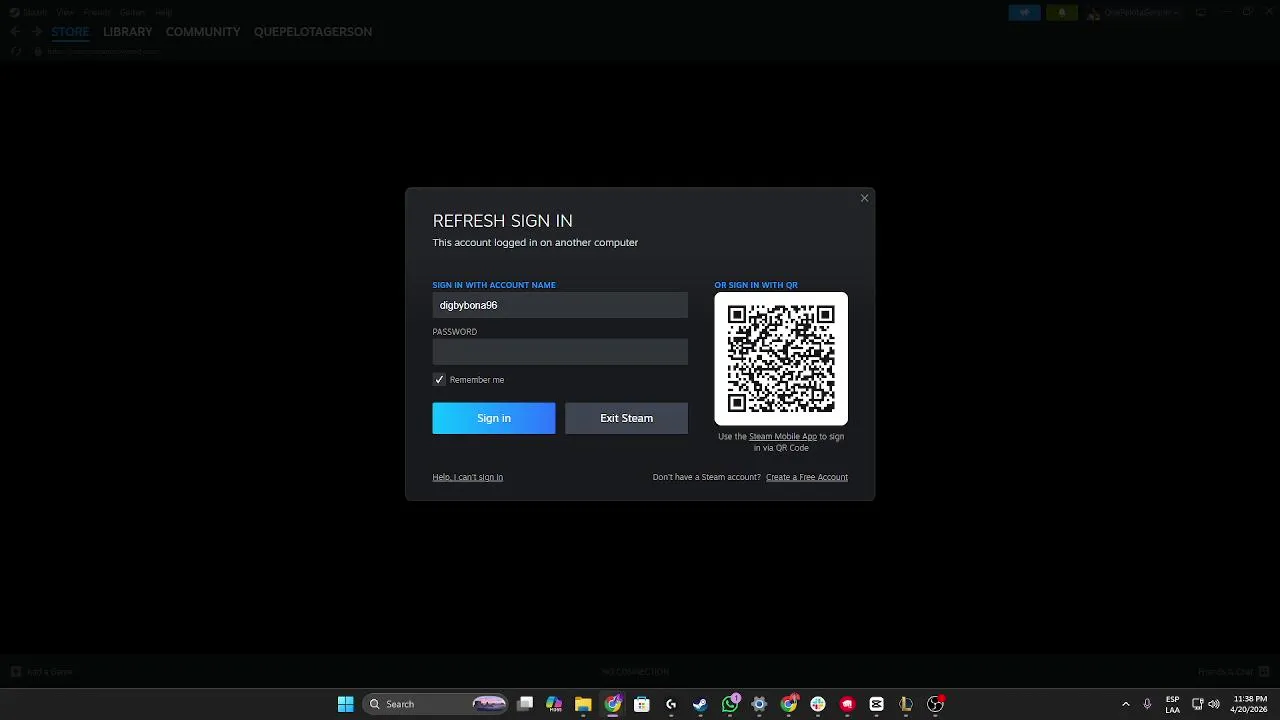Open the QUEPELOTAGERSON profile tab
The width and height of the screenshot is (1280, 720).
[313, 32]
